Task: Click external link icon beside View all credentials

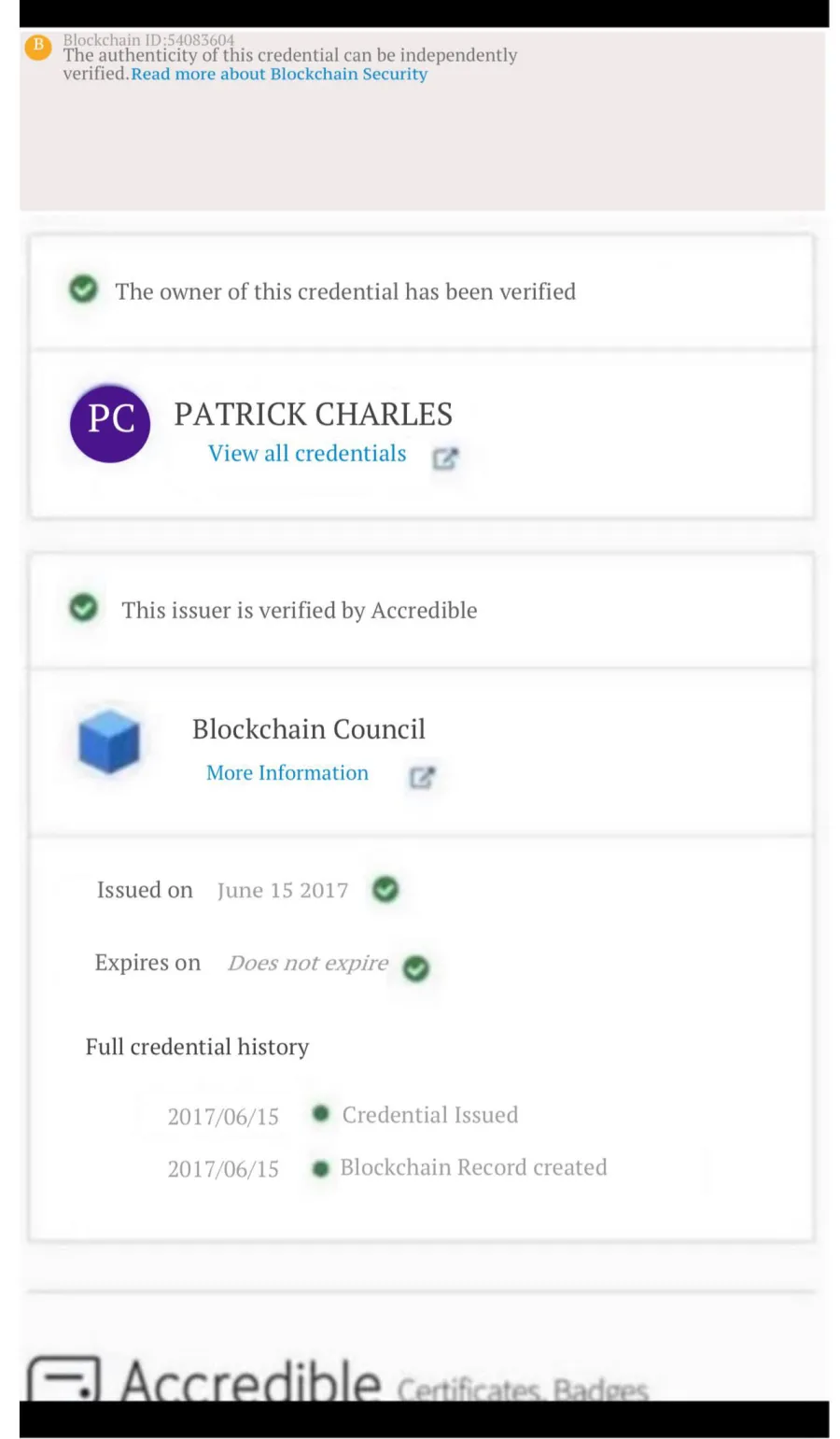Action: tap(445, 458)
